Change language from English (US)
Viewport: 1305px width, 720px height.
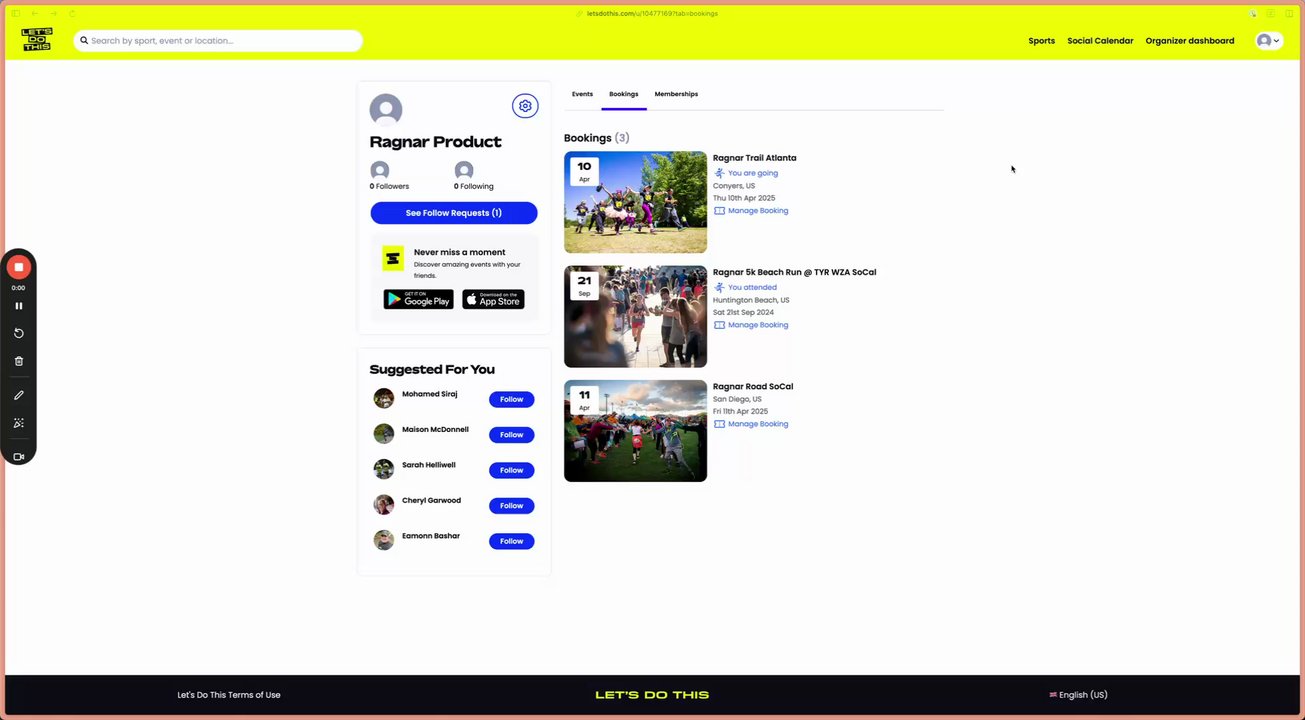point(1078,695)
